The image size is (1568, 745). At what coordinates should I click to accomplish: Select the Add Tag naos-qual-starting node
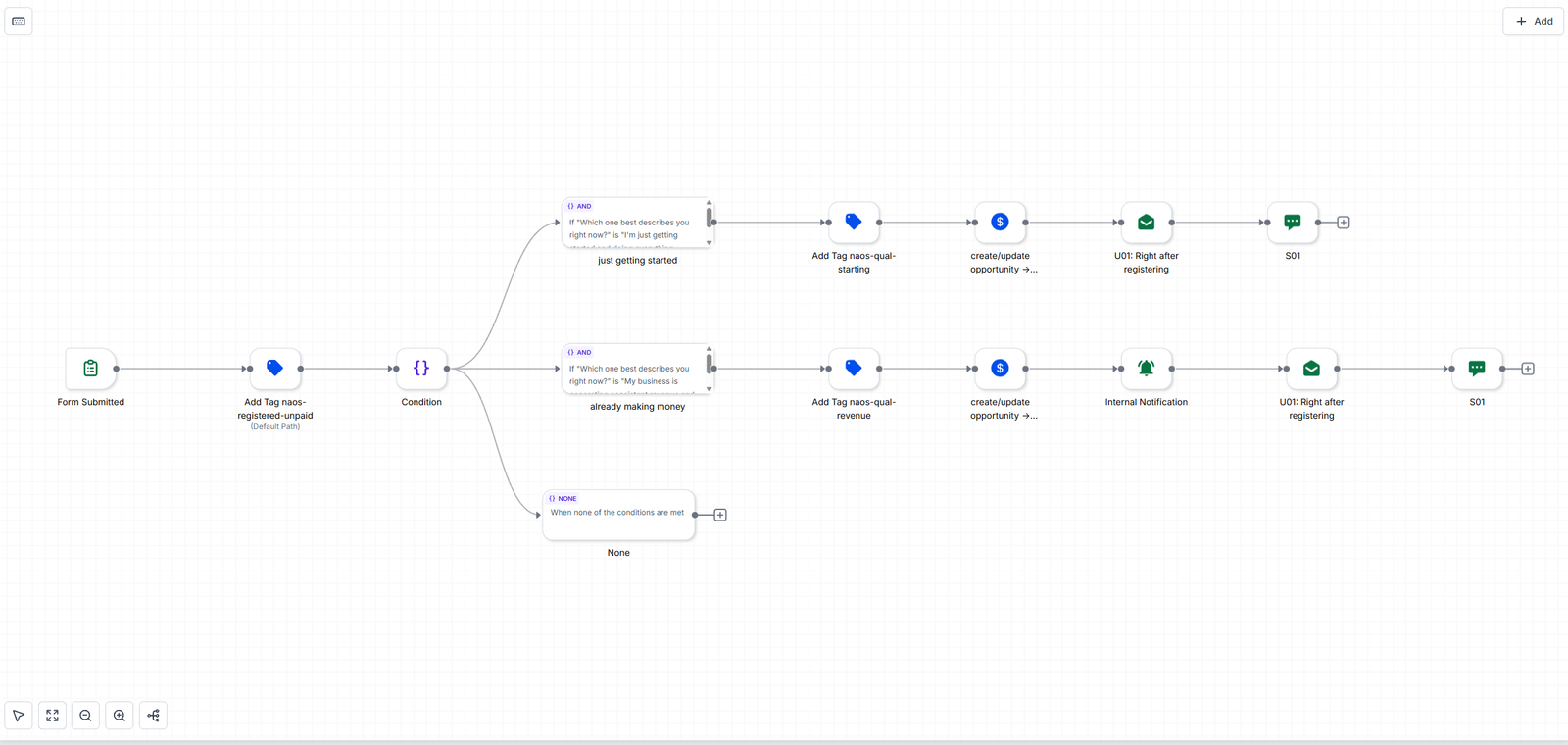click(854, 223)
